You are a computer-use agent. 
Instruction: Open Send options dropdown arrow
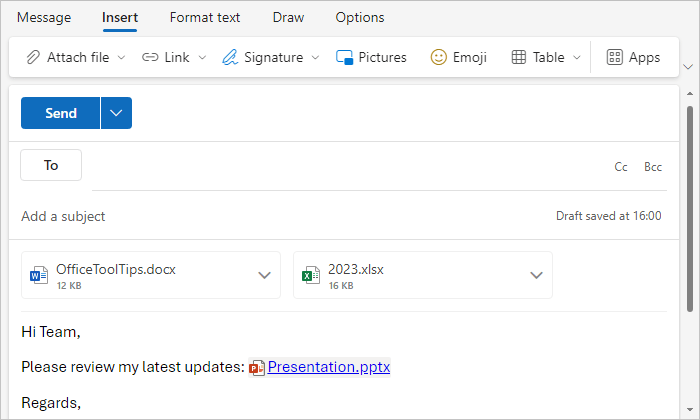(x=117, y=113)
